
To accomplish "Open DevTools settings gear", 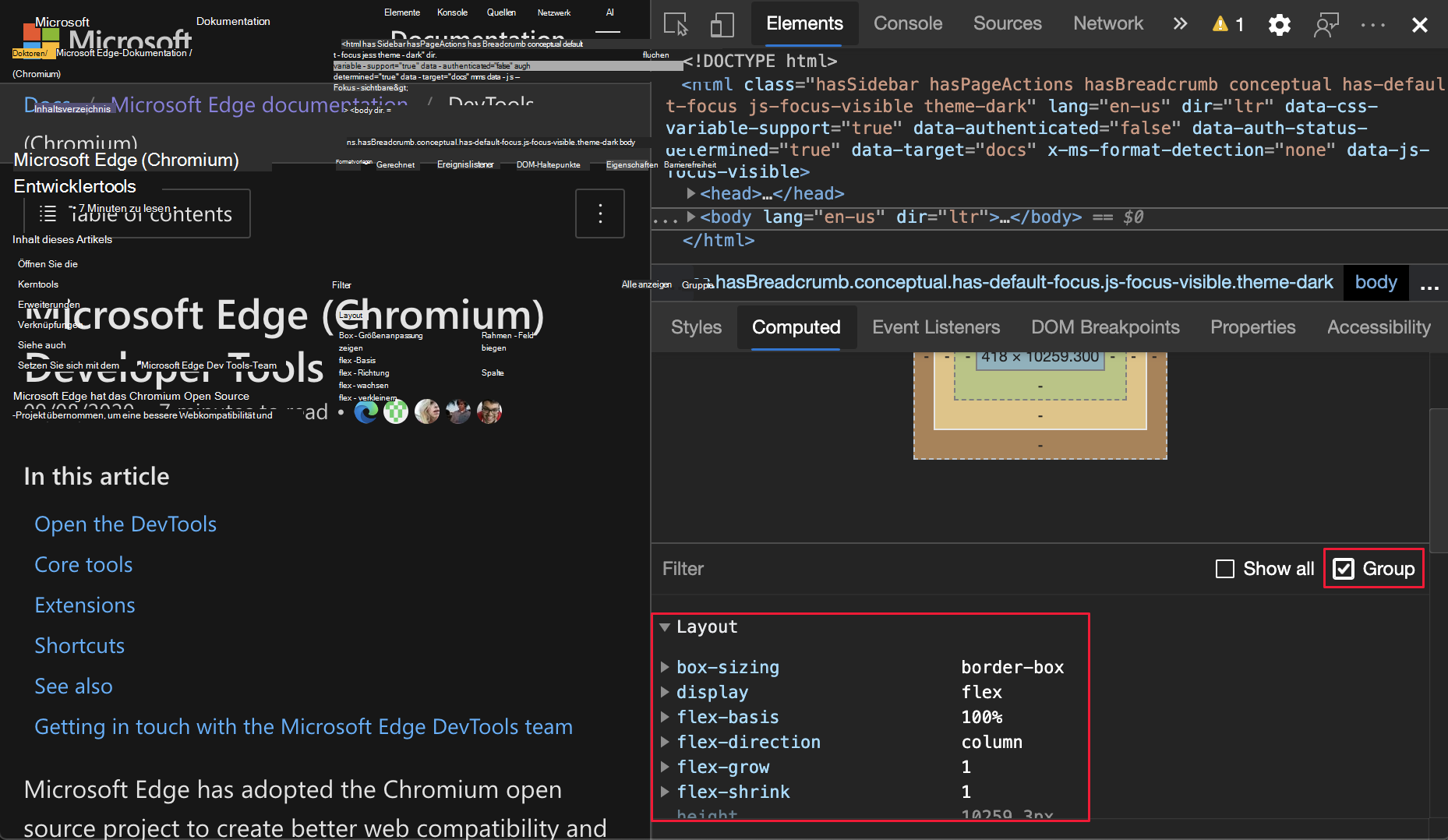I will click(x=1279, y=24).
